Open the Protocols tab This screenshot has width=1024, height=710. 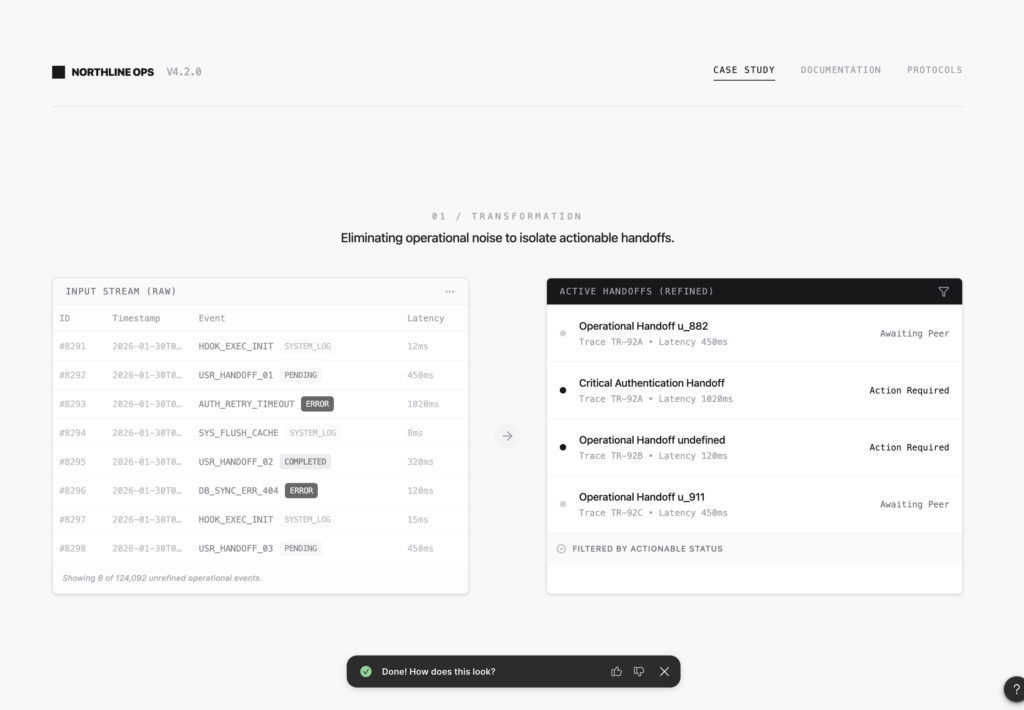point(935,70)
